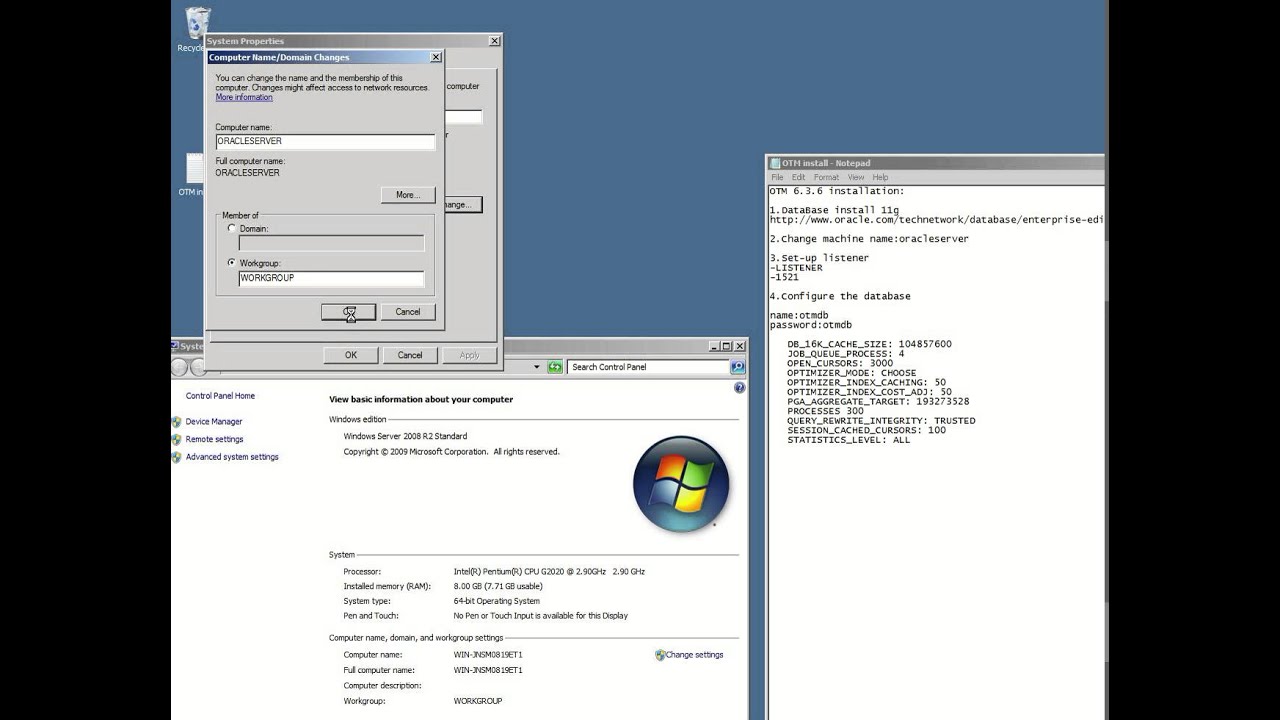Click 'SESSION_CACHED_CURSORS: 100' in Notepad
This screenshot has height=720, width=1280.
point(866,431)
